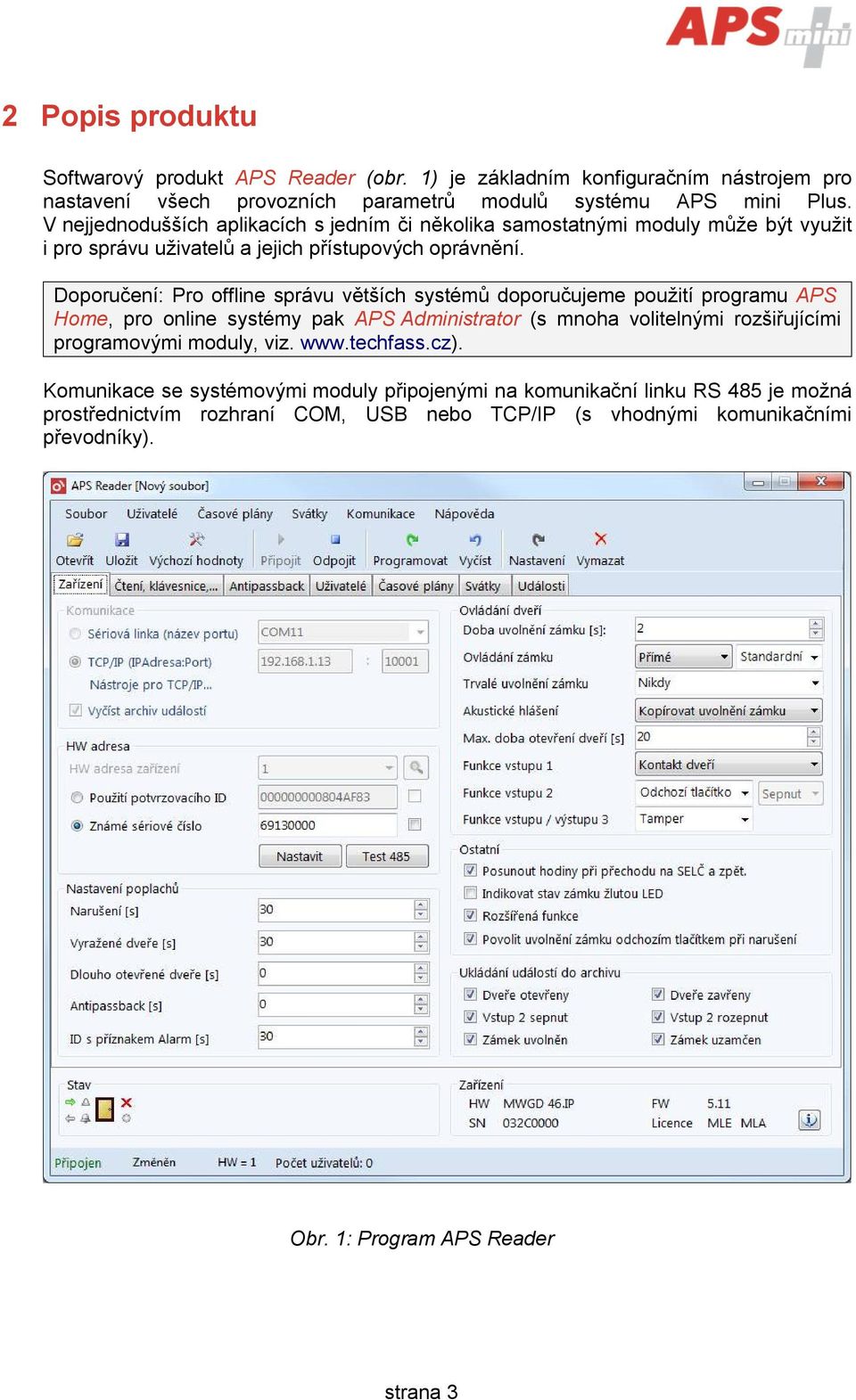Click the port 10001 field
The width and height of the screenshot is (856, 1400).
pos(405,661)
